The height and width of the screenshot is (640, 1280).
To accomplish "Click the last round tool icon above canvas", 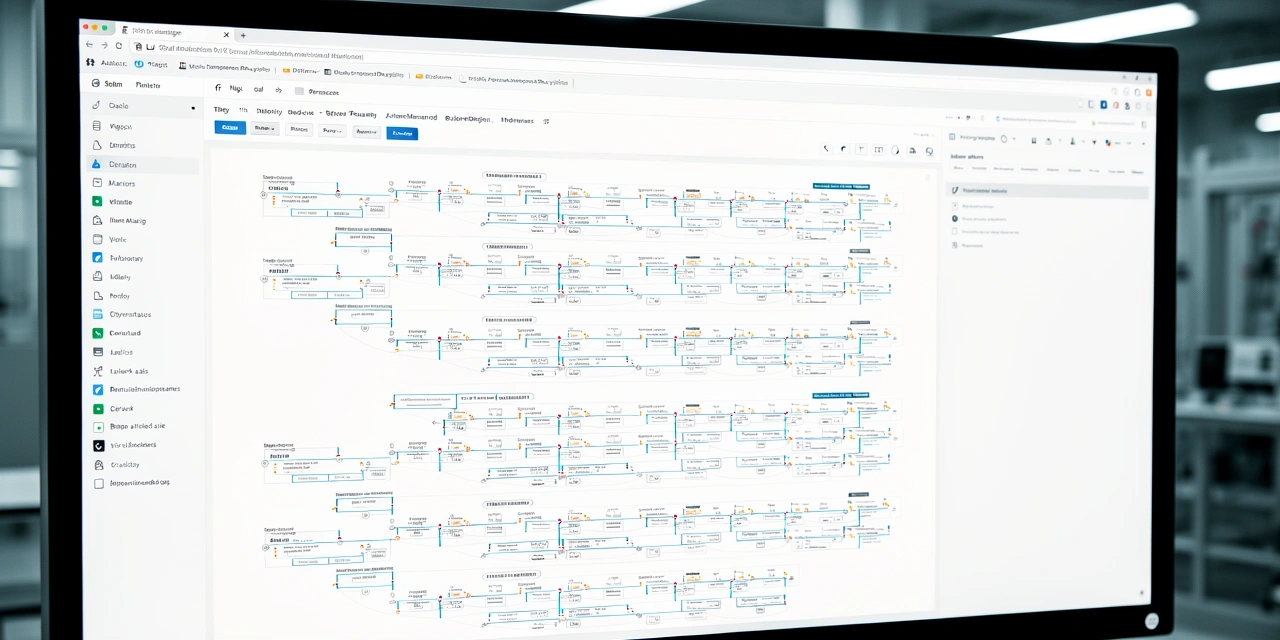I will [929, 151].
